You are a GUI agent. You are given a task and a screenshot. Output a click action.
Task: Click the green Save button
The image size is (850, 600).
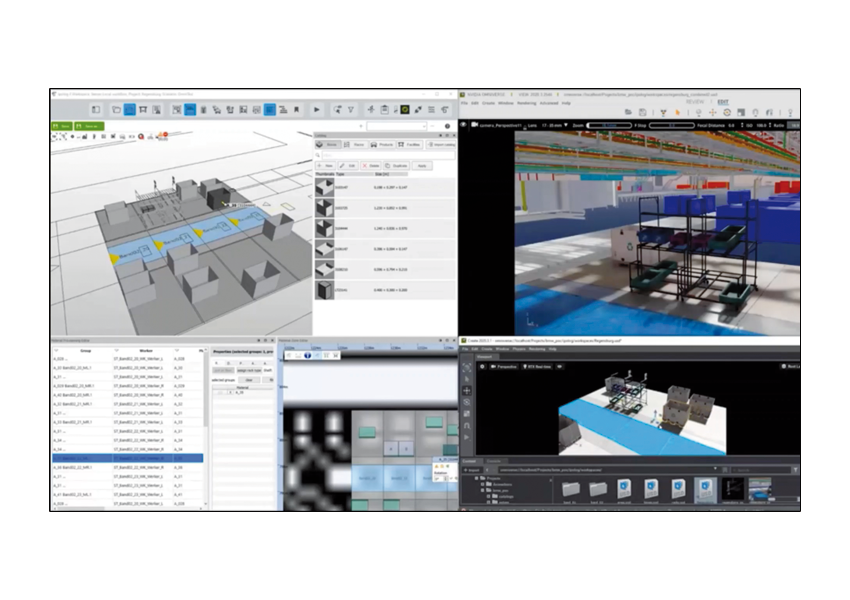pos(62,126)
